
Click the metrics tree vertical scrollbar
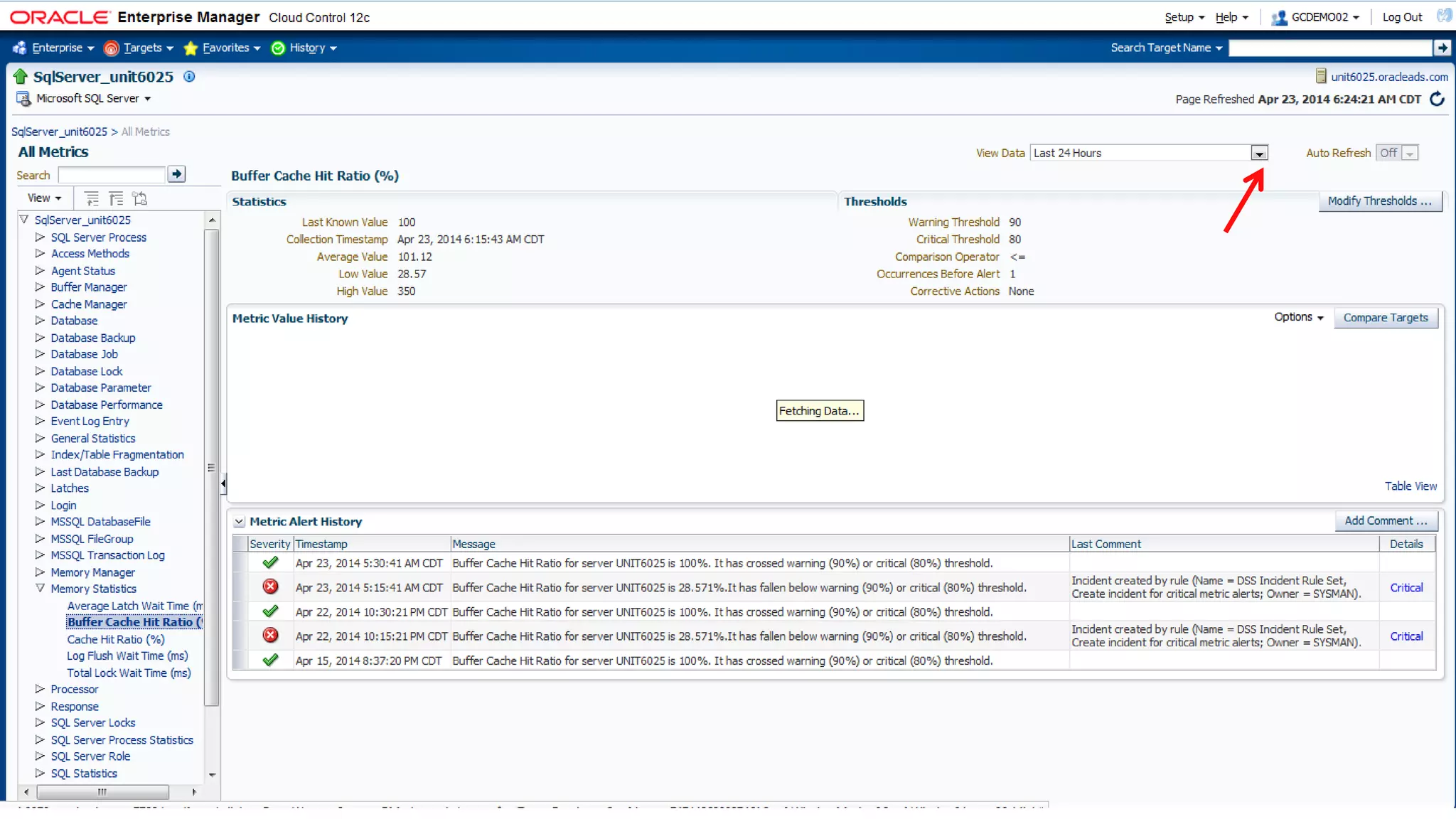(211, 467)
